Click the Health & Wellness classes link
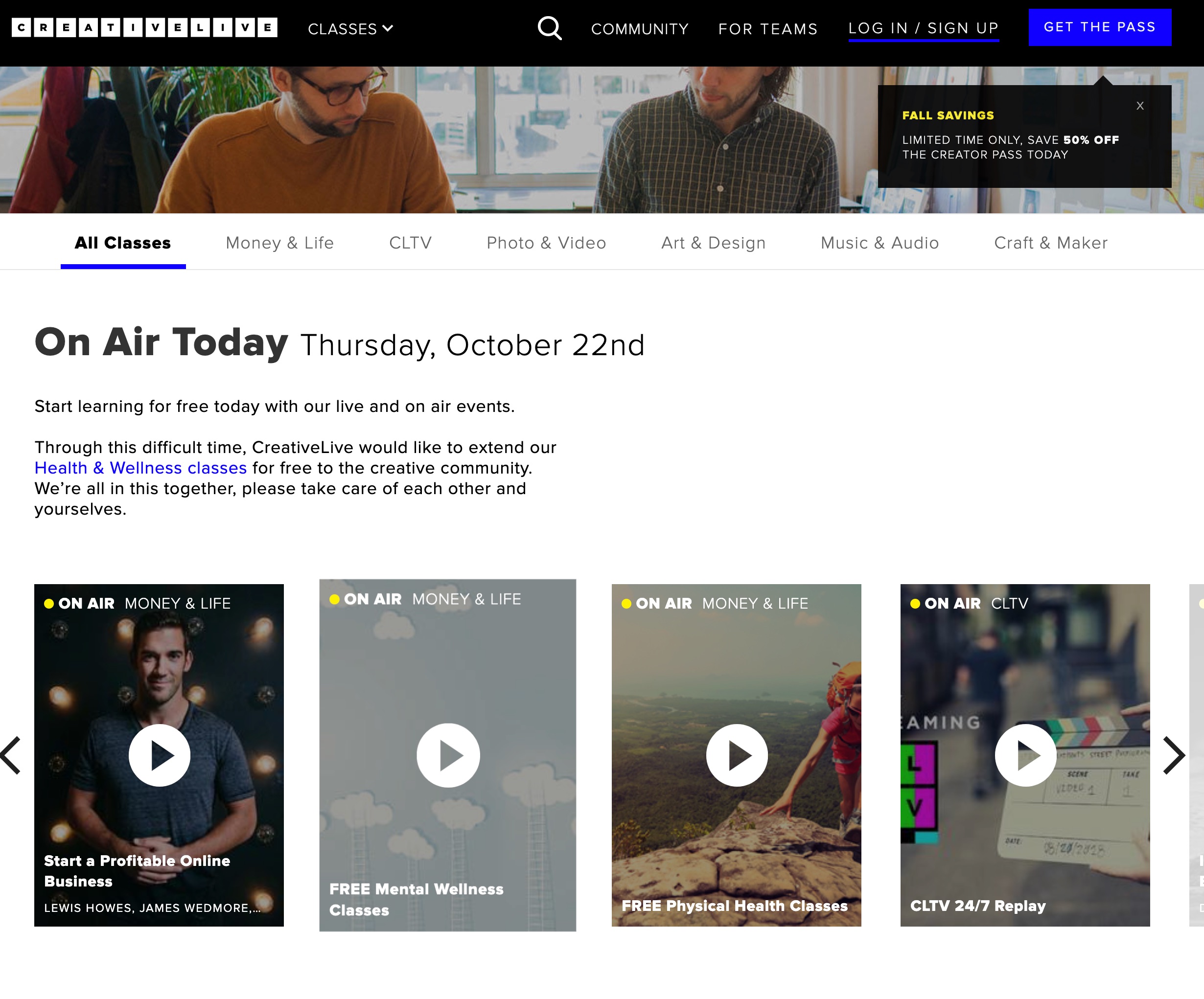This screenshot has width=1204, height=999. click(140, 467)
